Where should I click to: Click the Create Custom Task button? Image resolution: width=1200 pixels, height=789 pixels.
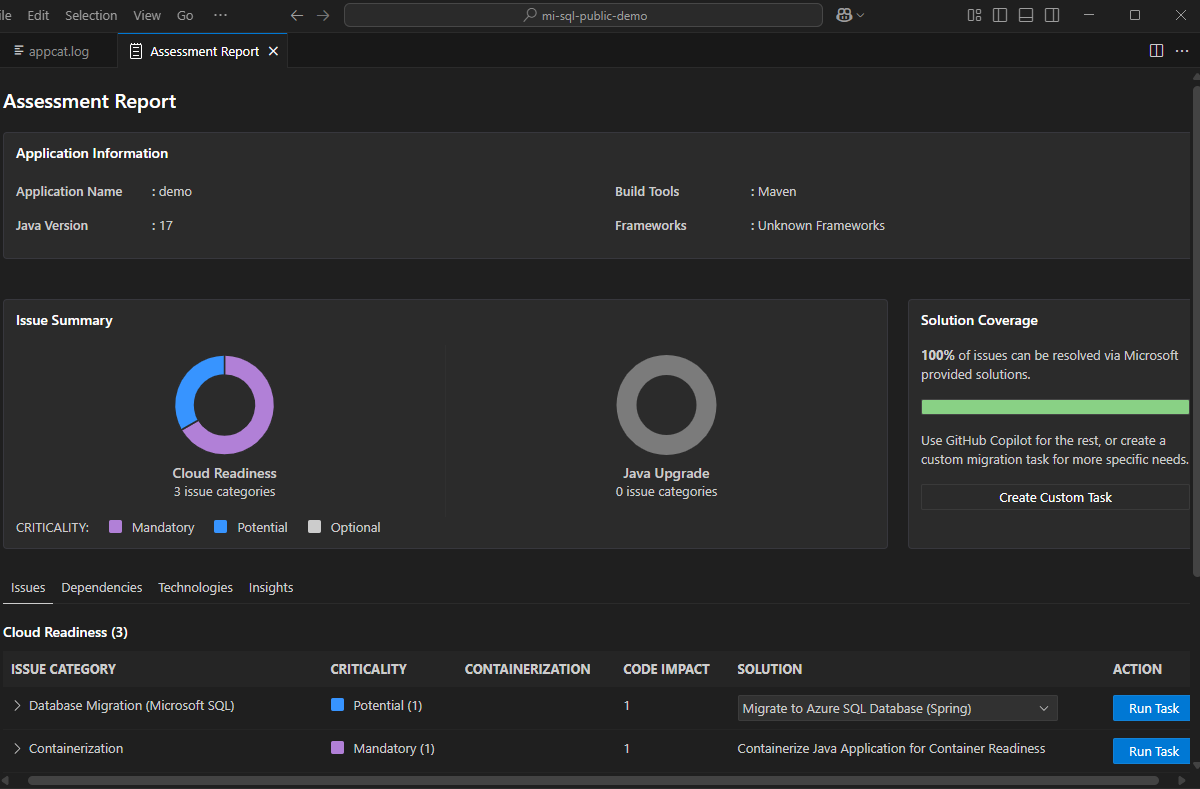tap(1055, 497)
